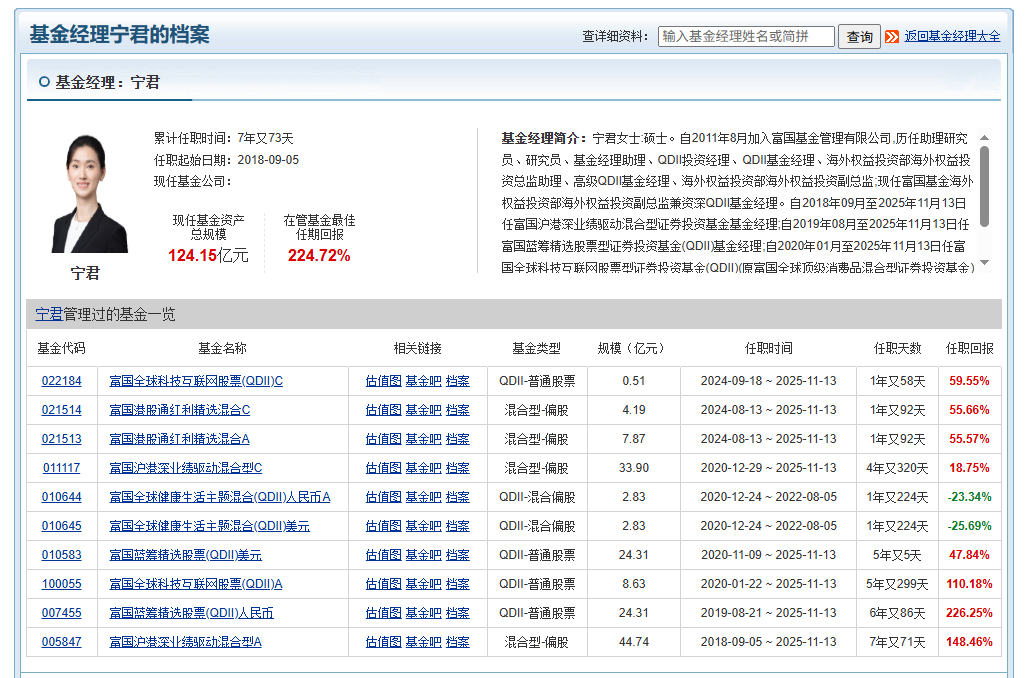The height and width of the screenshot is (678, 1028).
Task: Click the -25.69% return value
Action: tap(970, 526)
